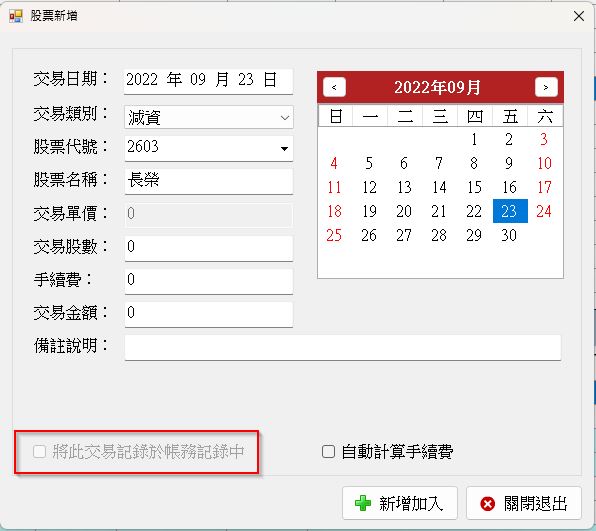Select September 22 on the calendar
Image resolution: width=596 pixels, height=531 pixels.
coord(474,211)
